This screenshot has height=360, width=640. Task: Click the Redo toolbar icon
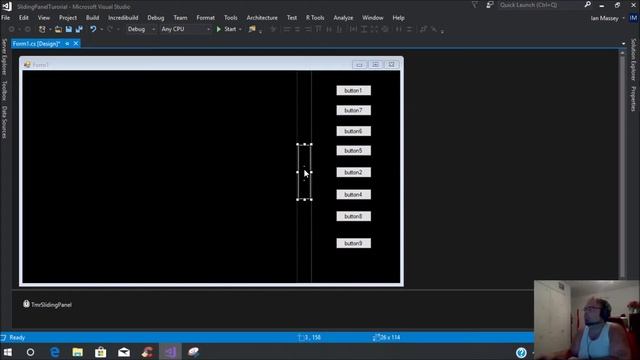click(x=110, y=29)
